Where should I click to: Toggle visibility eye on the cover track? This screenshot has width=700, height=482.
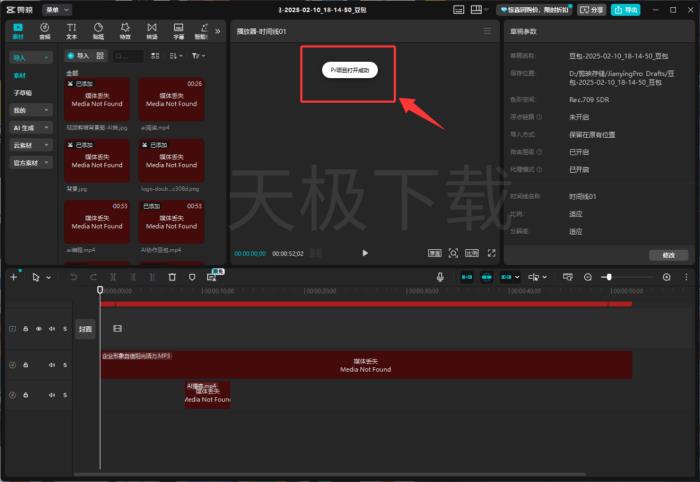point(38,328)
